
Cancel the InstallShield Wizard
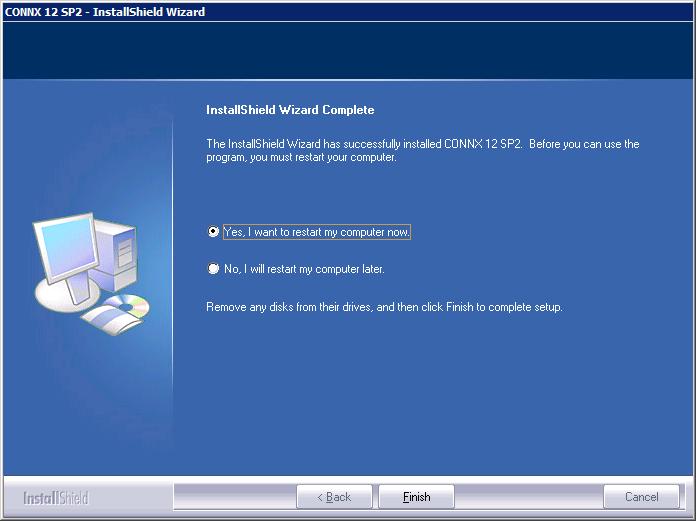(641, 497)
